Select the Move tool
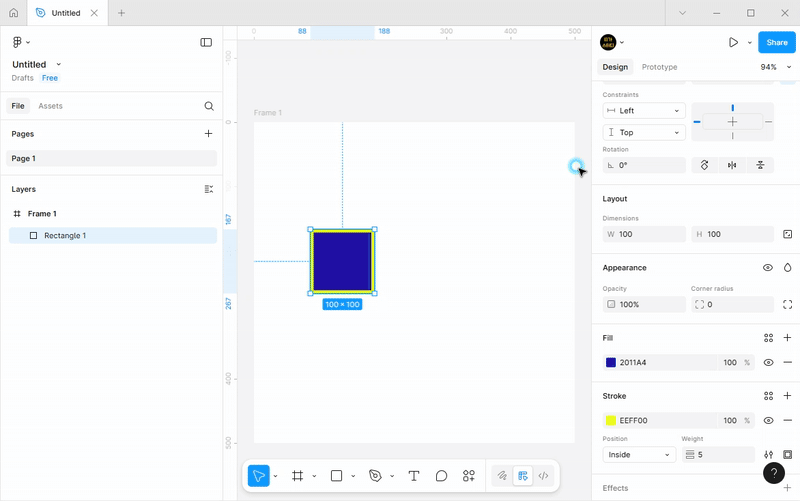Screen dimensions: 800x501 point(259,476)
